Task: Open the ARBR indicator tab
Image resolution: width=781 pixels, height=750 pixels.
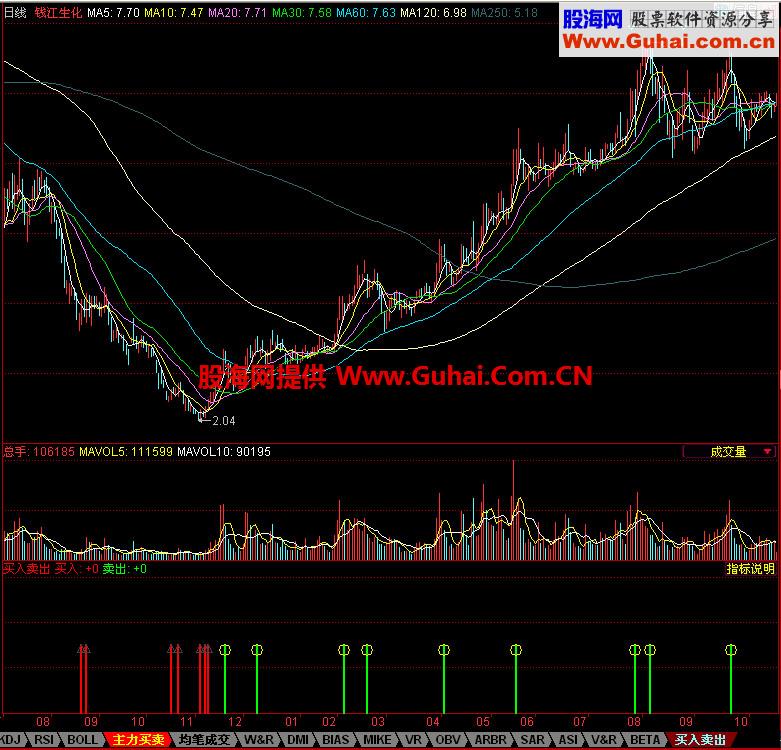Action: pos(490,740)
